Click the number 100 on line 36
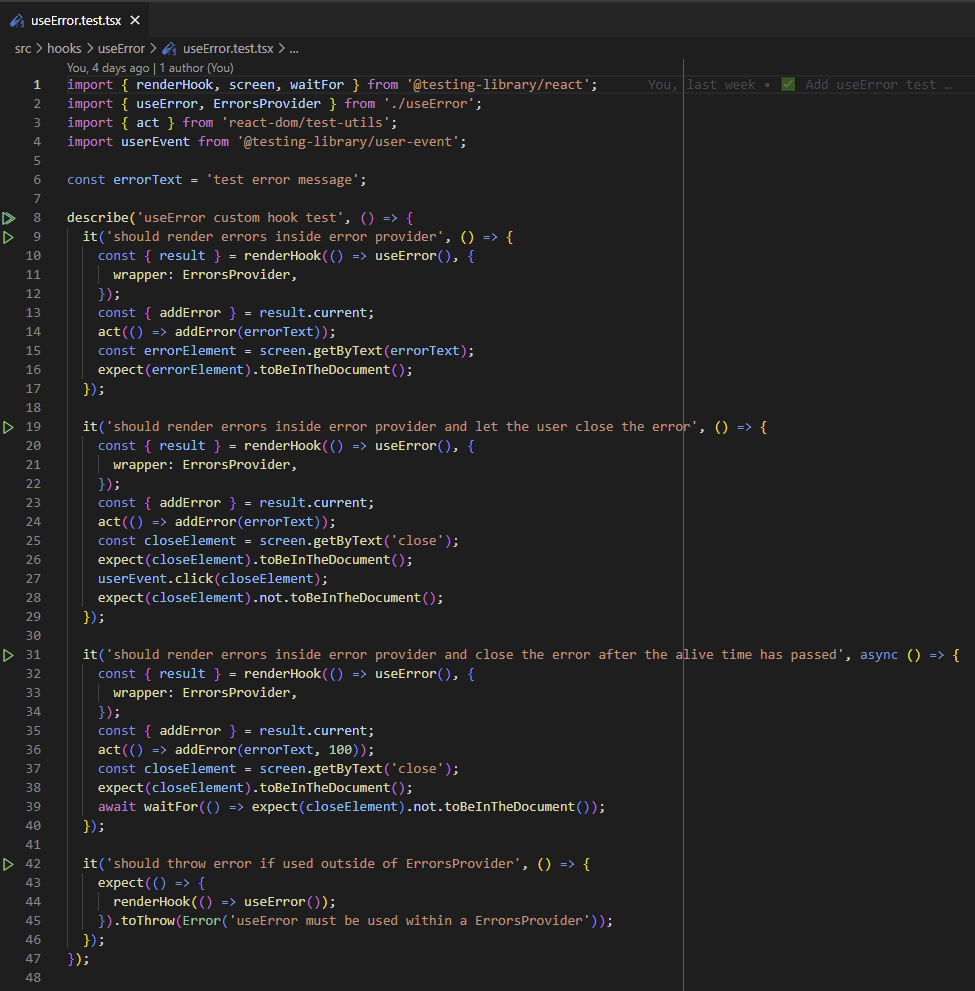Viewport: 975px width, 991px height. coord(340,750)
